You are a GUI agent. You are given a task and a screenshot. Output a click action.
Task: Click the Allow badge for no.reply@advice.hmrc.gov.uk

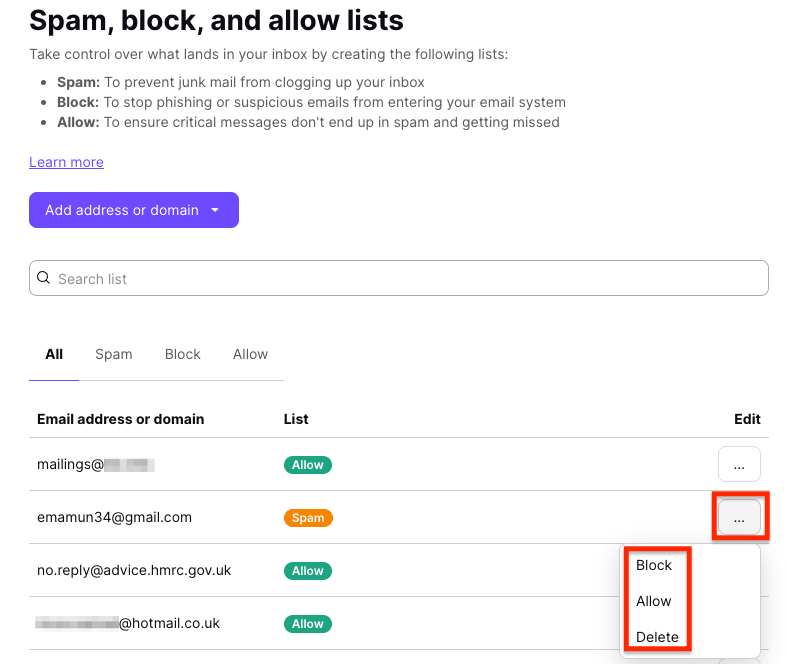coord(308,571)
